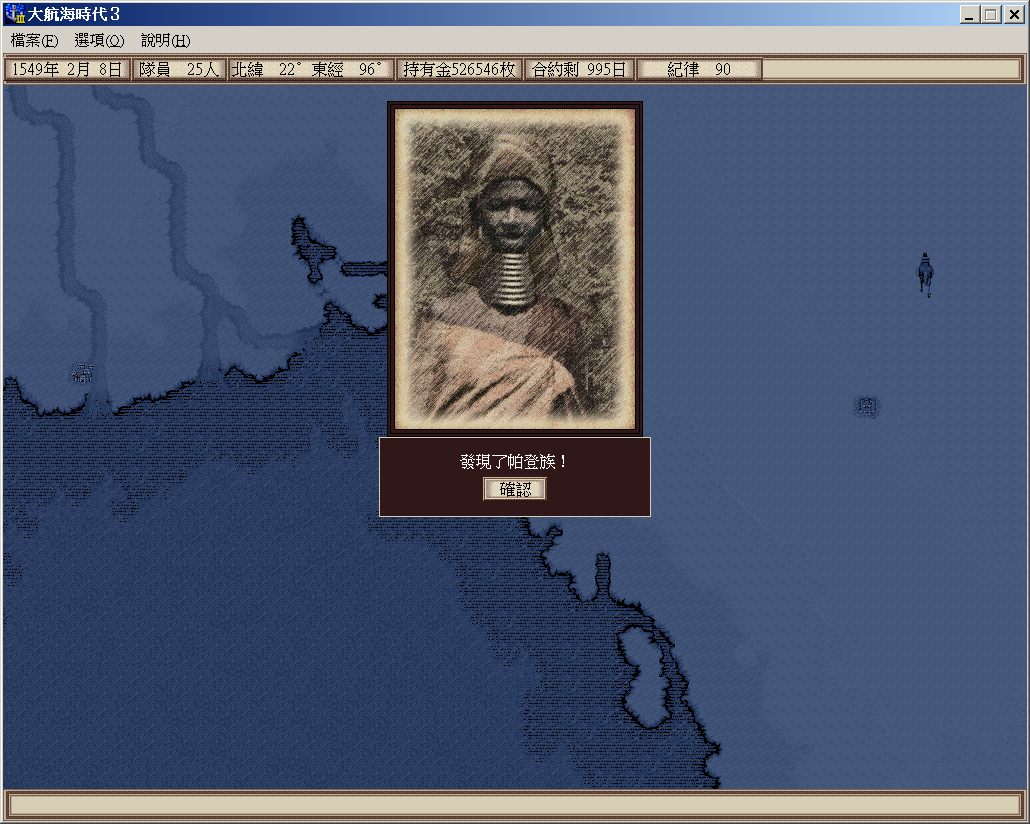Click the contract remaining days 合約剩 995日

pyautogui.click(x=579, y=70)
